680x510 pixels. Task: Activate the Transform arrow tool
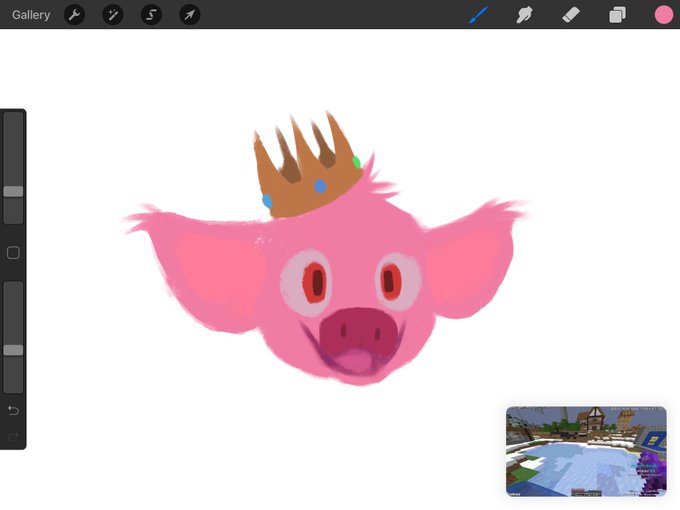click(190, 15)
